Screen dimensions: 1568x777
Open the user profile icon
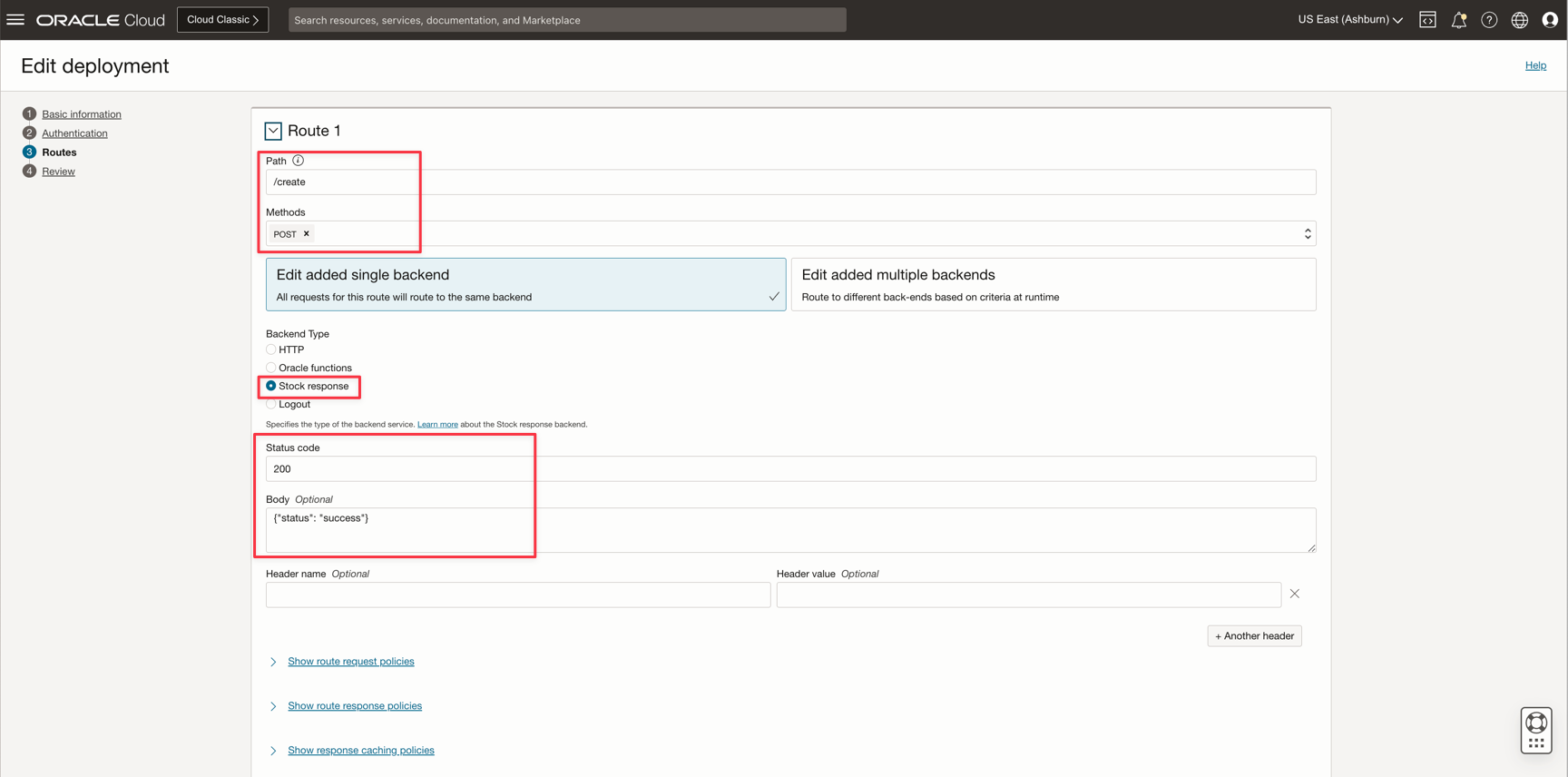point(1550,20)
